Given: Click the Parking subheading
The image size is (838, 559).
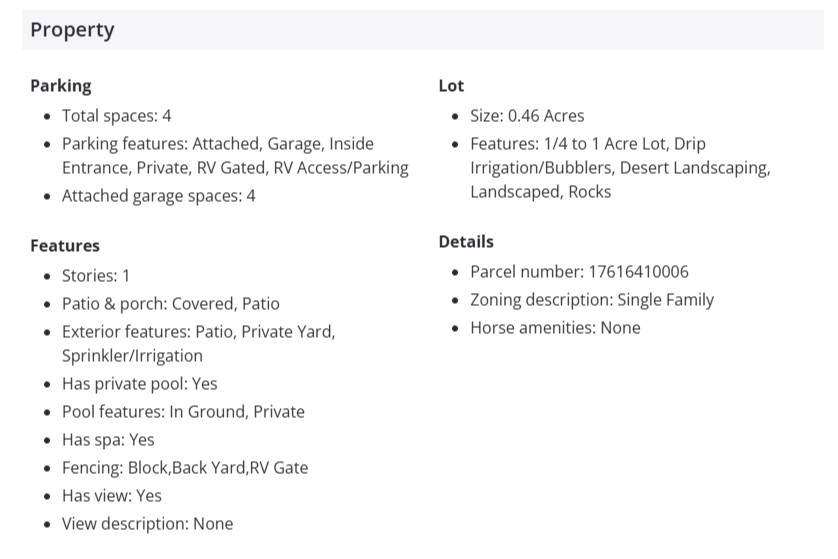Looking at the screenshot, I should (60, 86).
